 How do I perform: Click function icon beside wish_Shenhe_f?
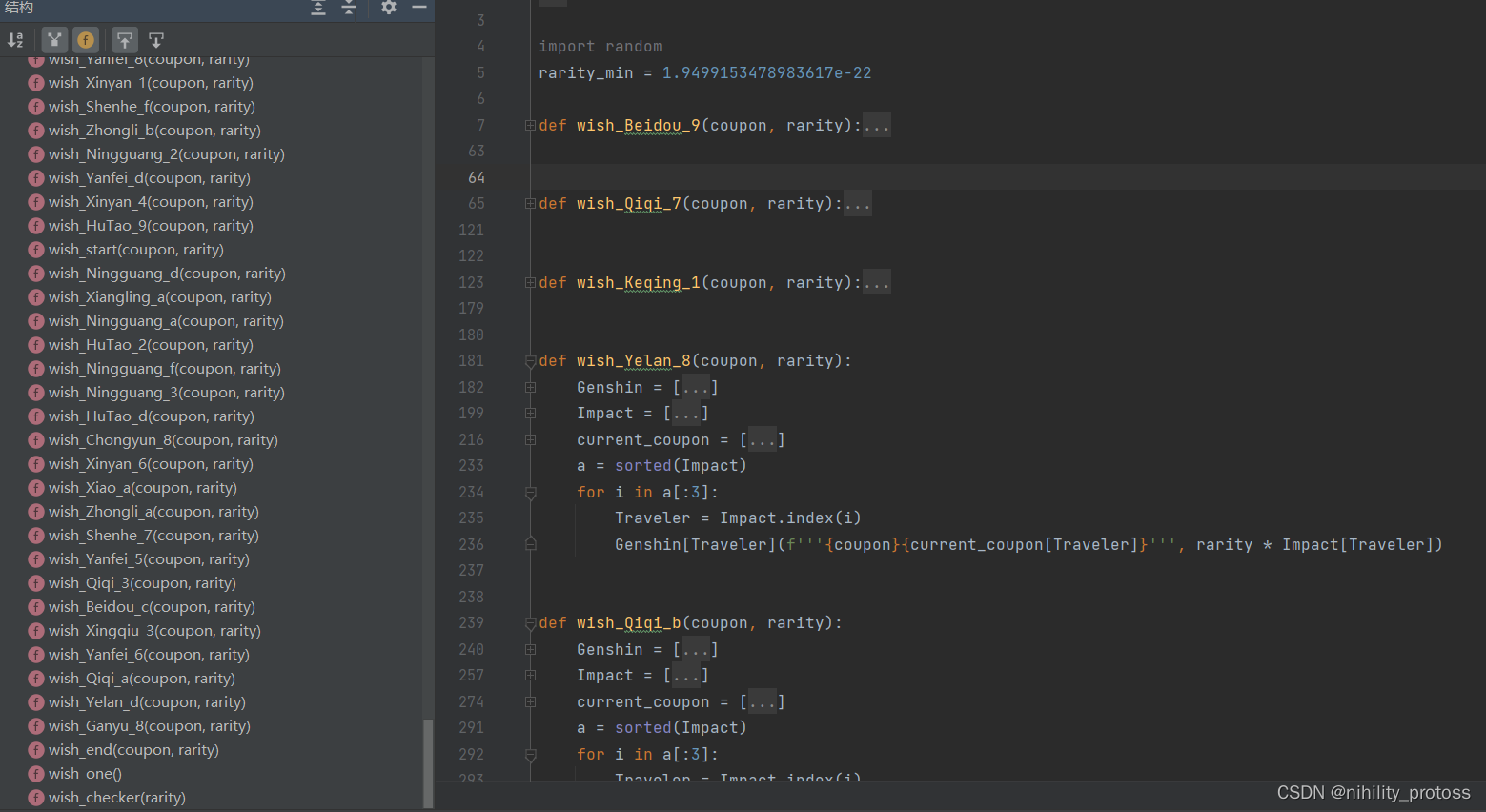coord(36,107)
